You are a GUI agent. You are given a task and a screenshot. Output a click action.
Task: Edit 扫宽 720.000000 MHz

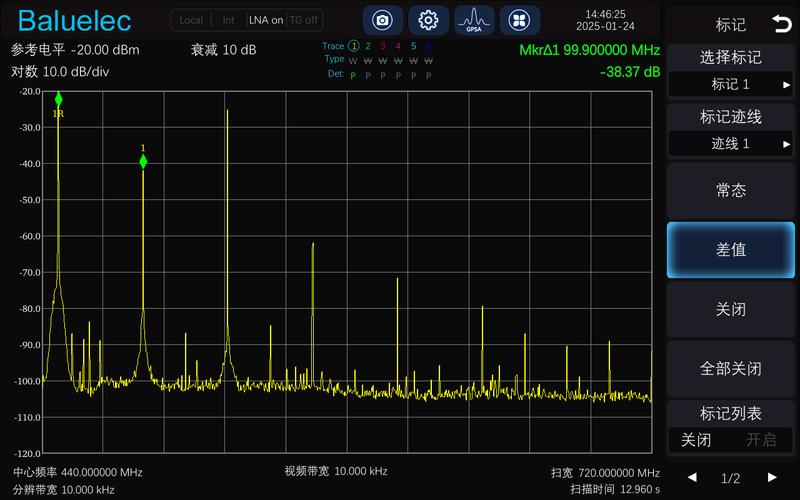point(605,473)
